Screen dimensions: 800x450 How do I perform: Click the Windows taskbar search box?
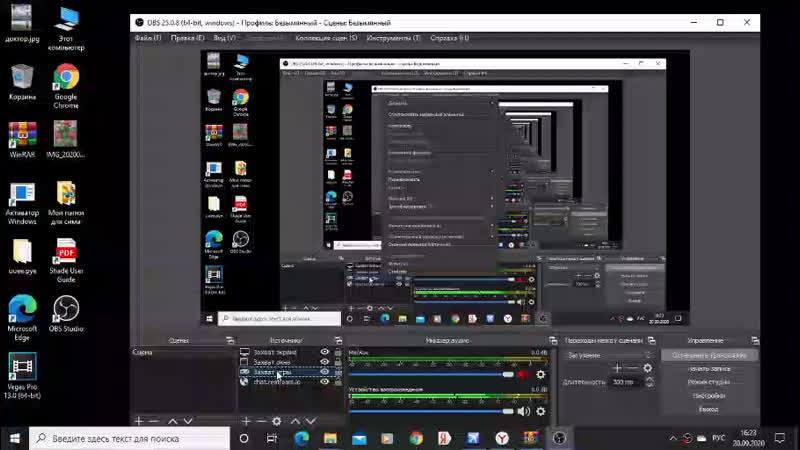coord(130,438)
